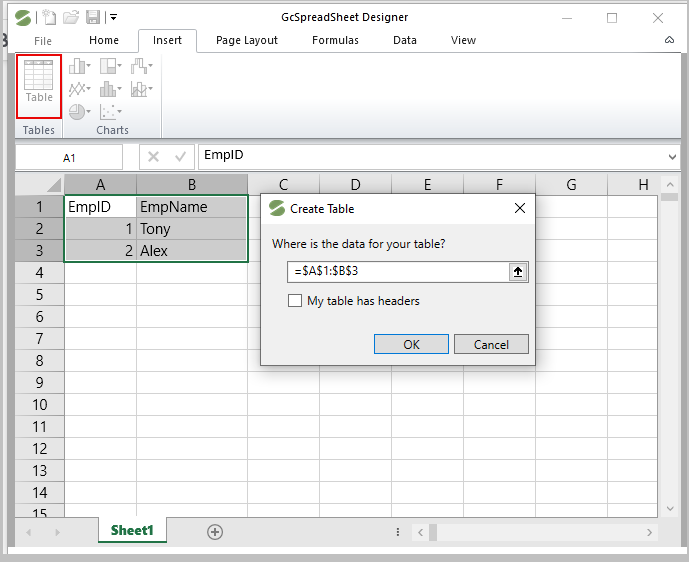Click vertical scrollbar up arrow
The height and width of the screenshot is (562, 689).
pyautogui.click(x=670, y=185)
